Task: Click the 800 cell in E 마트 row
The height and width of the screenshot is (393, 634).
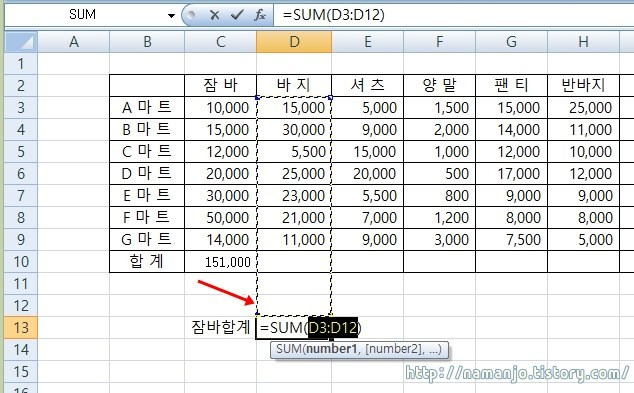Action: (x=440, y=196)
